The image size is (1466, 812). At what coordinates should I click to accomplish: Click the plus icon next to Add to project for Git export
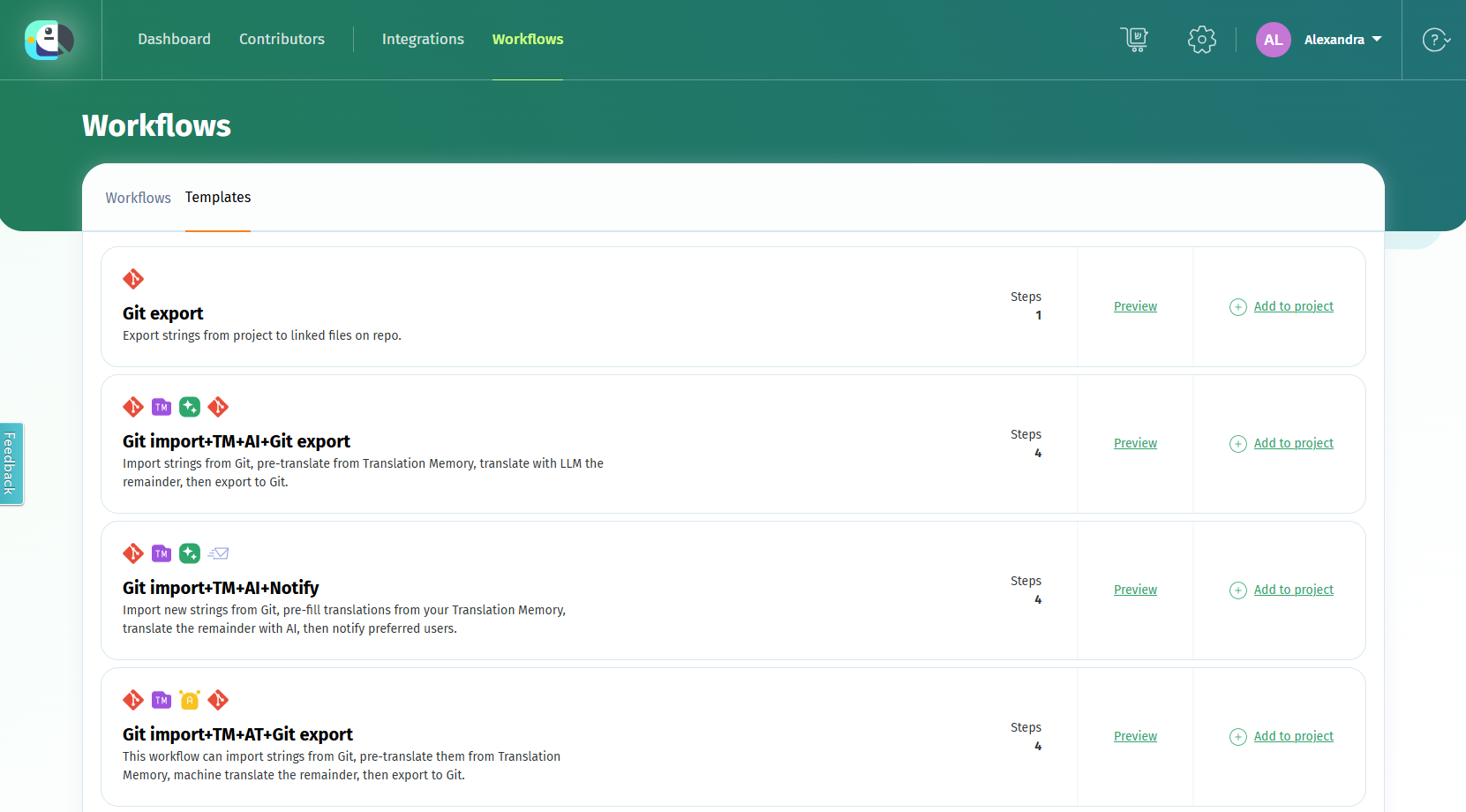(x=1237, y=307)
